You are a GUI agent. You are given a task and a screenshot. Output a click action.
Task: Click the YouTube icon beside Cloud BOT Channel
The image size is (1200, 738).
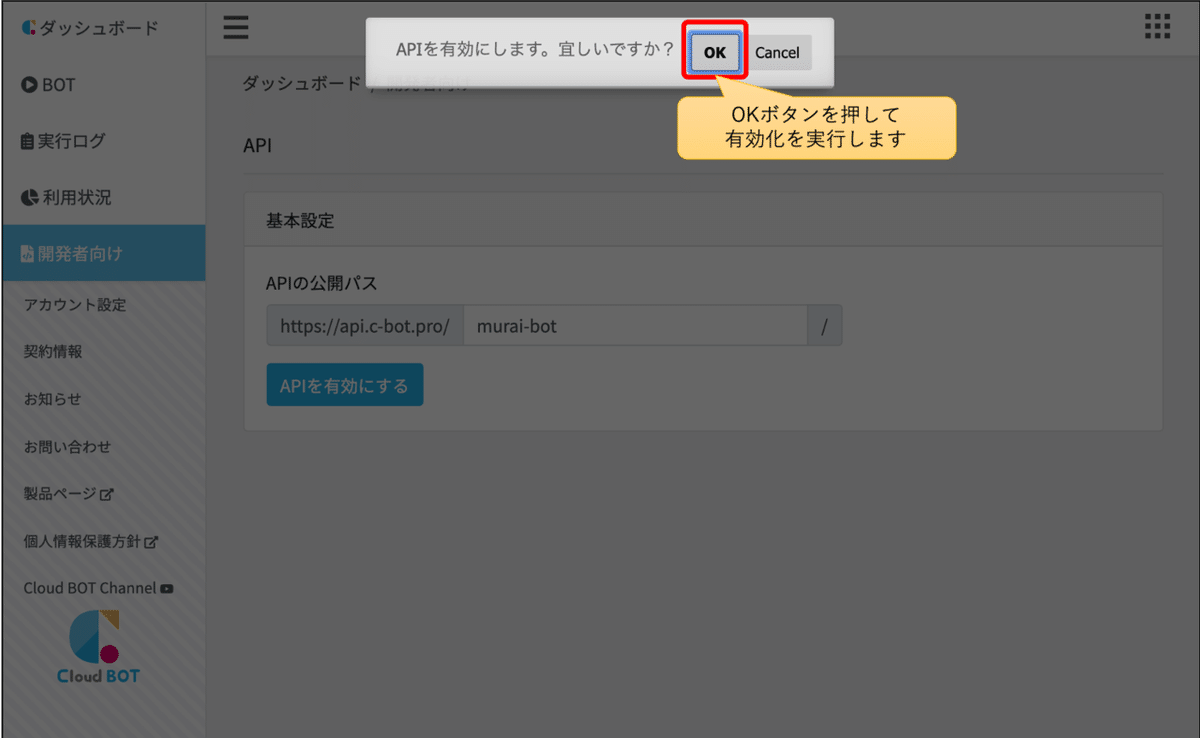point(167,588)
